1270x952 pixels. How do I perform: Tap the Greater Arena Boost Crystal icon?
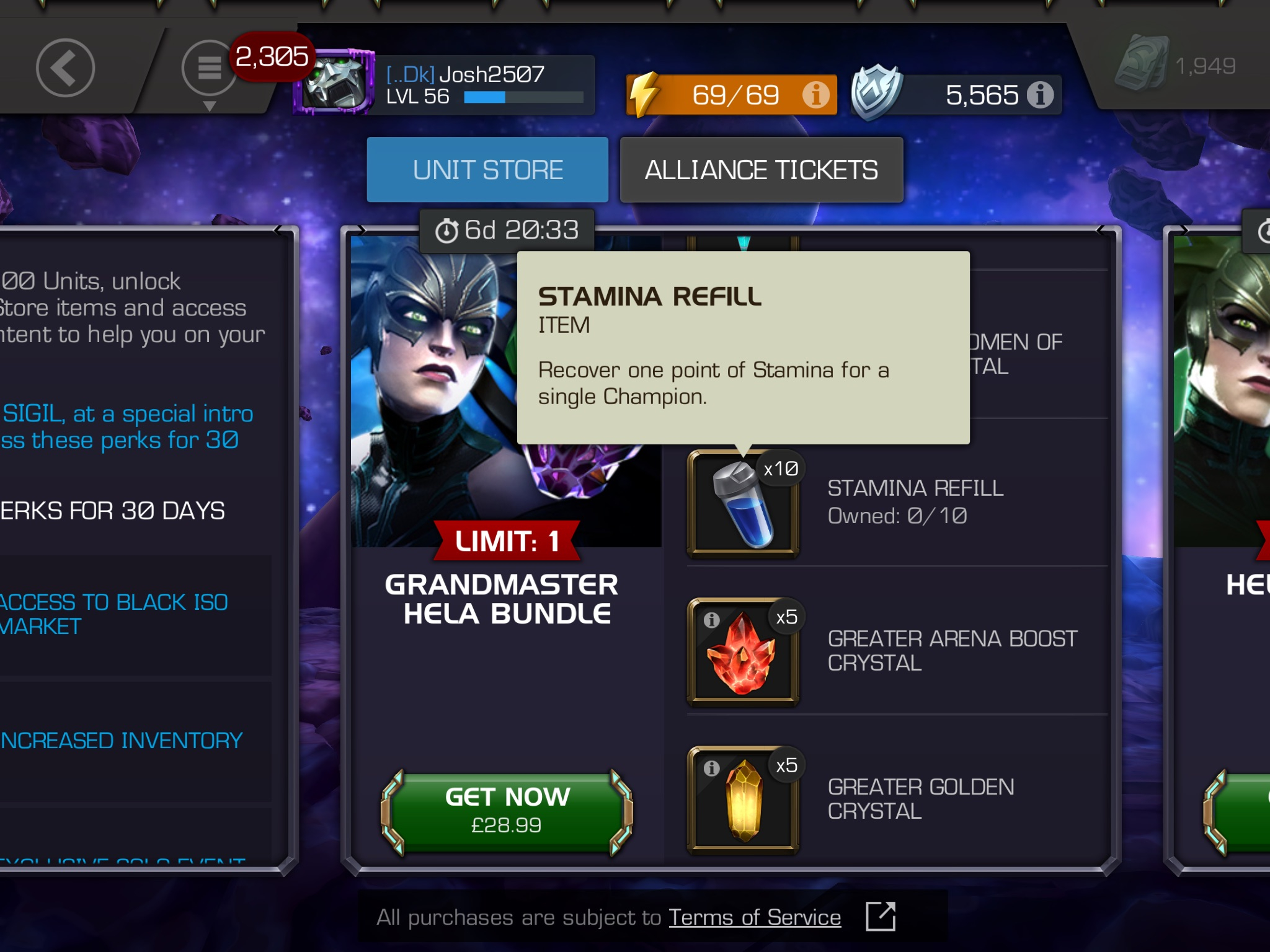coord(743,652)
